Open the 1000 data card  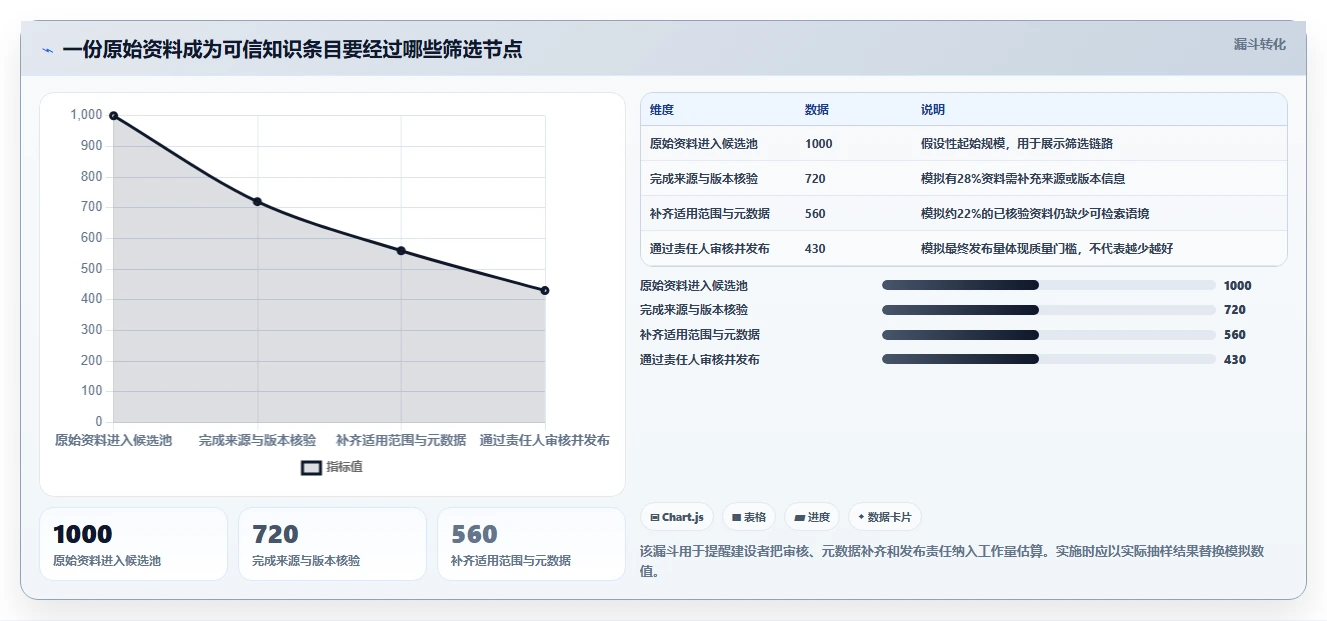(x=133, y=543)
